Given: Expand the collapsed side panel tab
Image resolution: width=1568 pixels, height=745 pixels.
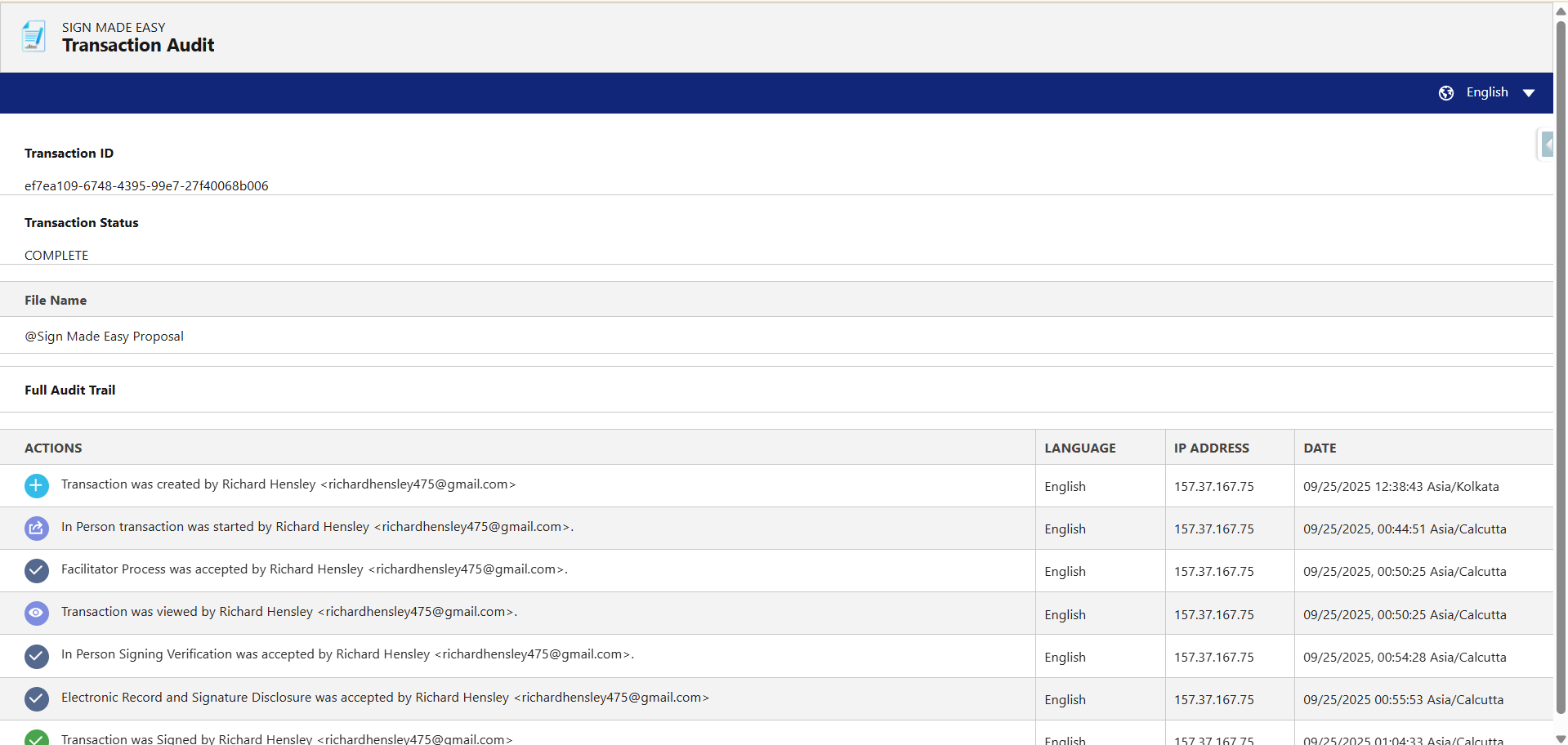Looking at the screenshot, I should point(1546,145).
